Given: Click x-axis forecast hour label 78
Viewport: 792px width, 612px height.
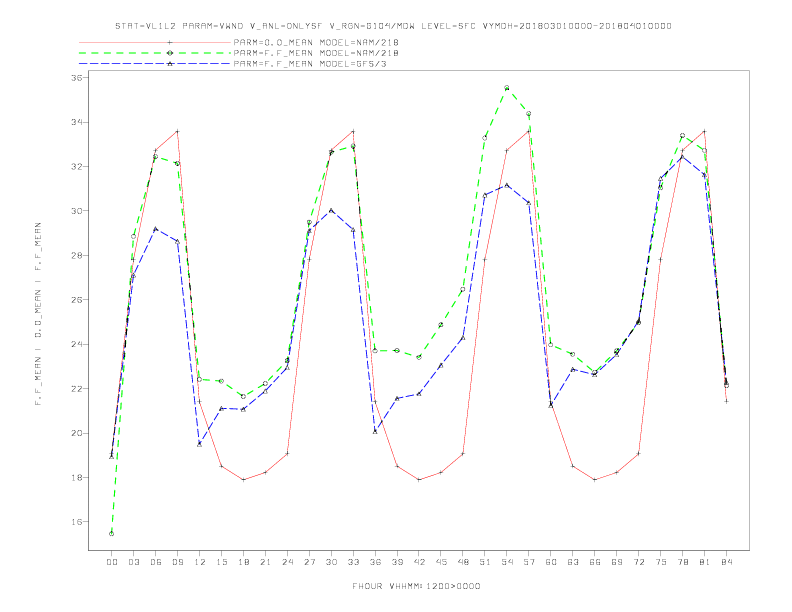Looking at the screenshot, I should tap(683, 562).
